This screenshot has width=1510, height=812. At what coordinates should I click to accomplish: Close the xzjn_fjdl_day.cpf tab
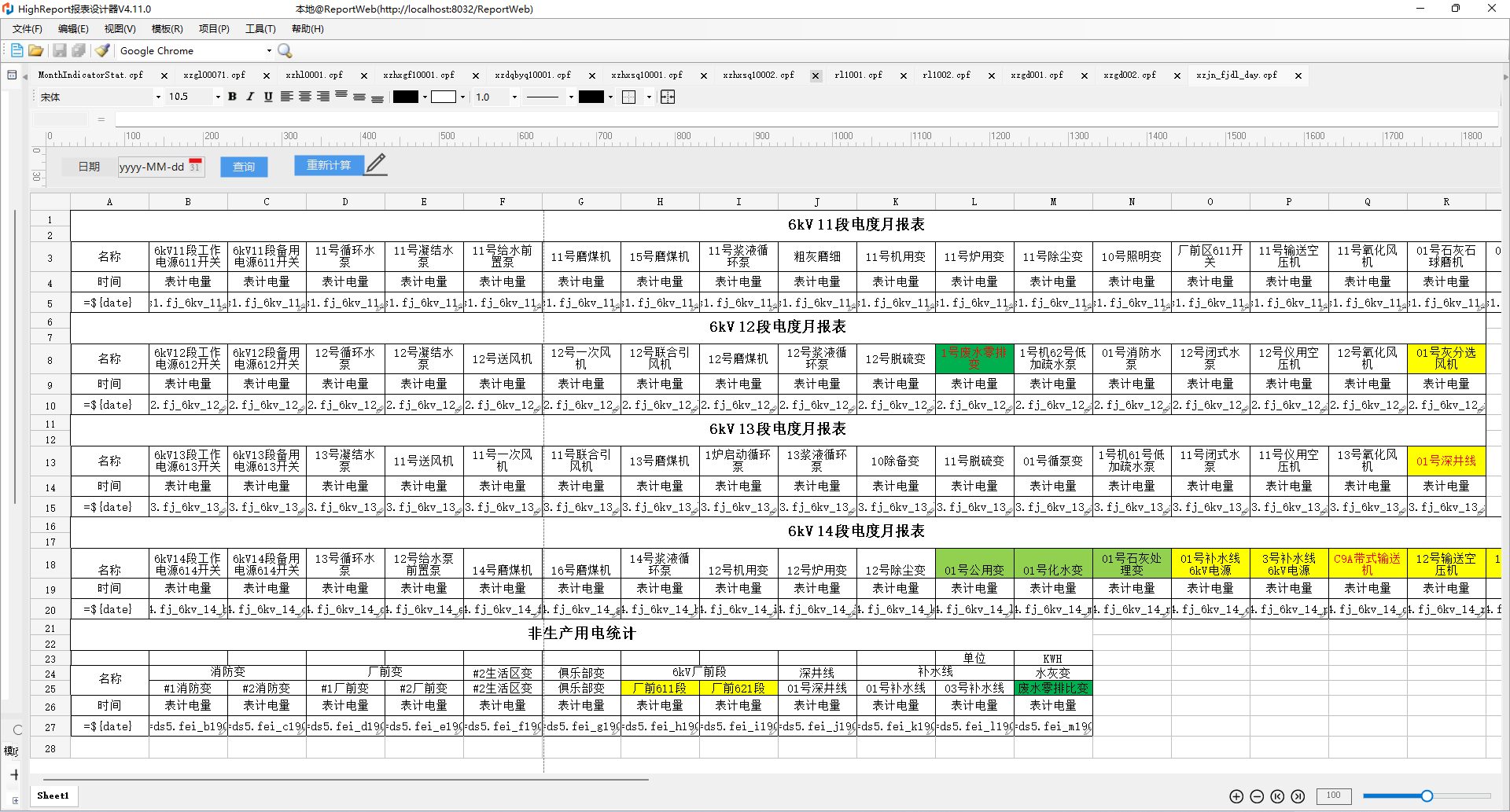coord(1298,76)
